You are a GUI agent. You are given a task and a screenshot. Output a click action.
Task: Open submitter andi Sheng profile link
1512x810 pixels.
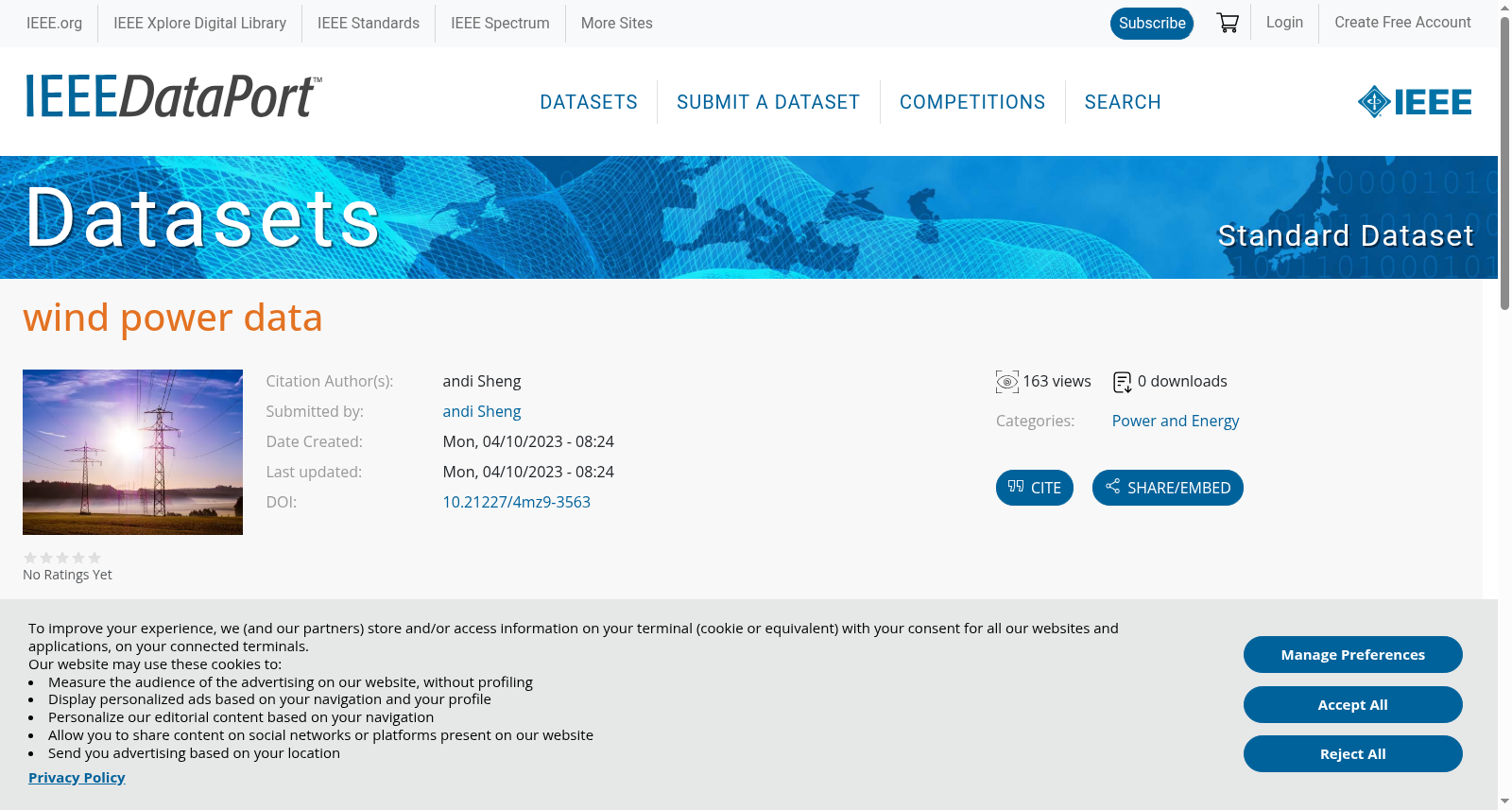click(x=482, y=411)
